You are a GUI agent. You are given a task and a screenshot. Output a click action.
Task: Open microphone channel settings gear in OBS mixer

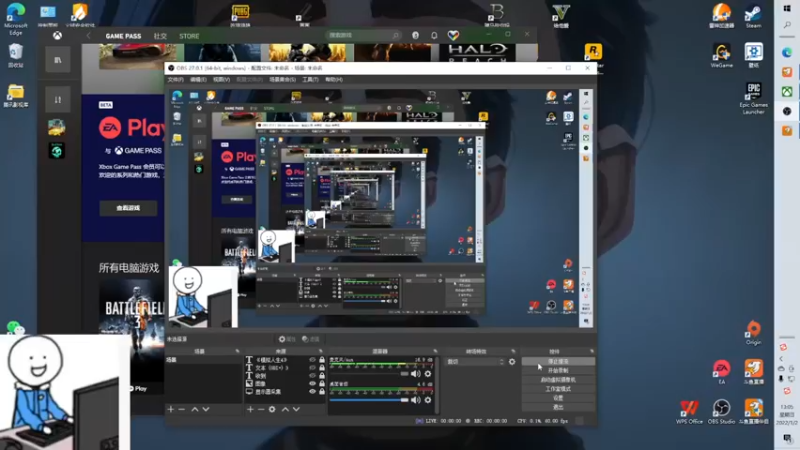click(428, 374)
